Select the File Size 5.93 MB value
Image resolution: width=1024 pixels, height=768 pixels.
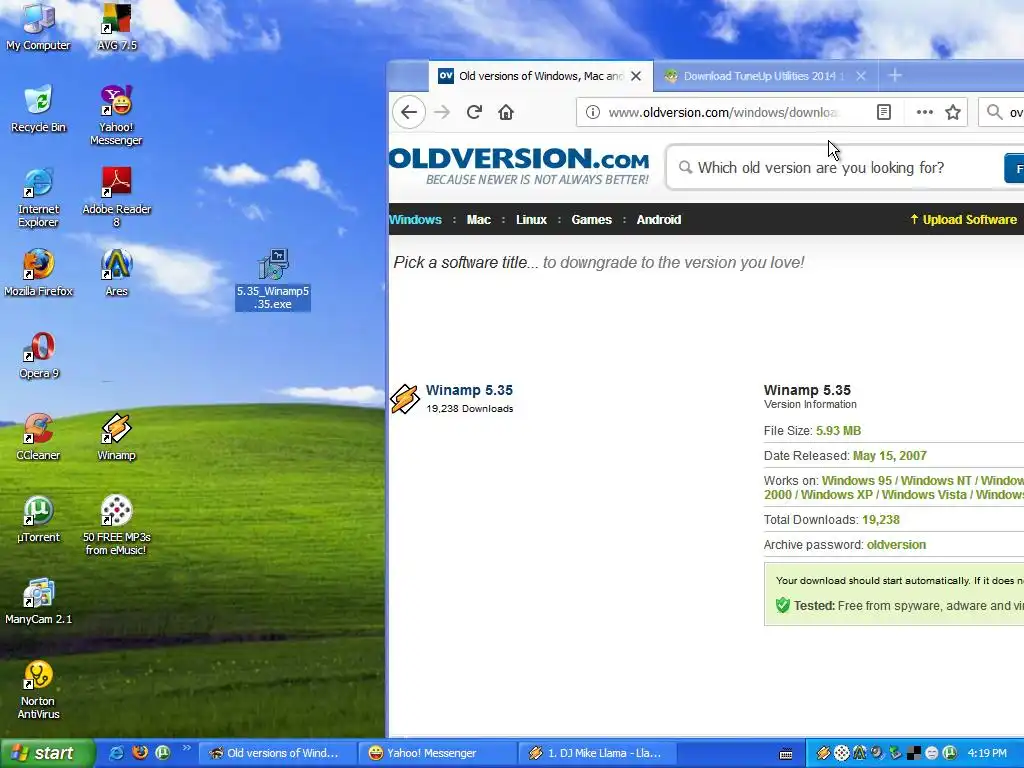[x=839, y=431]
